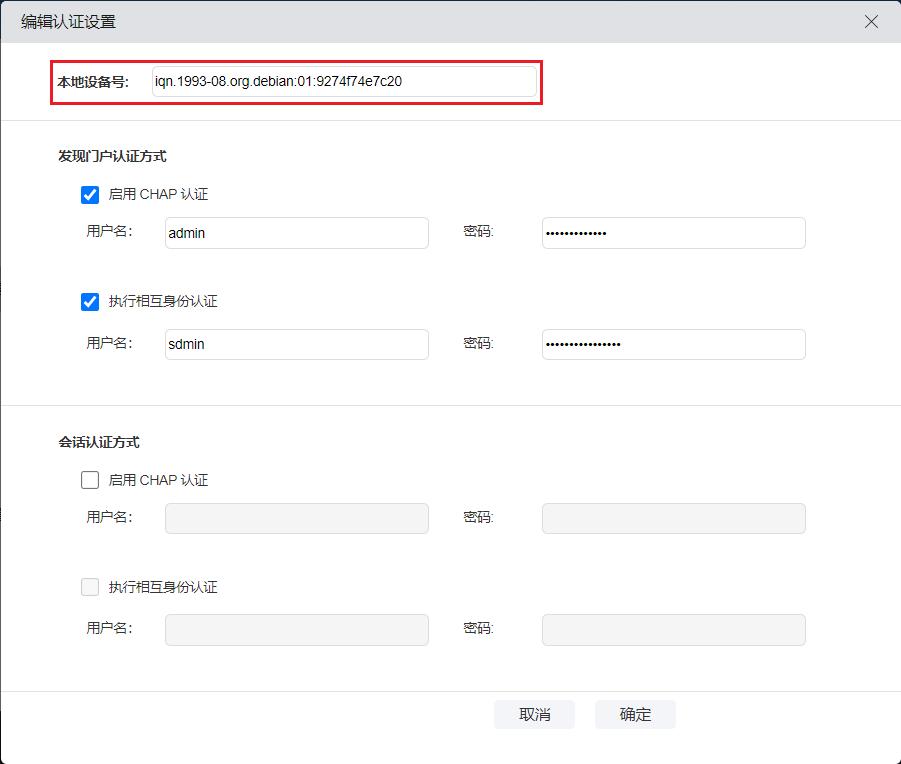Click the 本地设备号 label text
The height and width of the screenshot is (764, 901).
(93, 82)
